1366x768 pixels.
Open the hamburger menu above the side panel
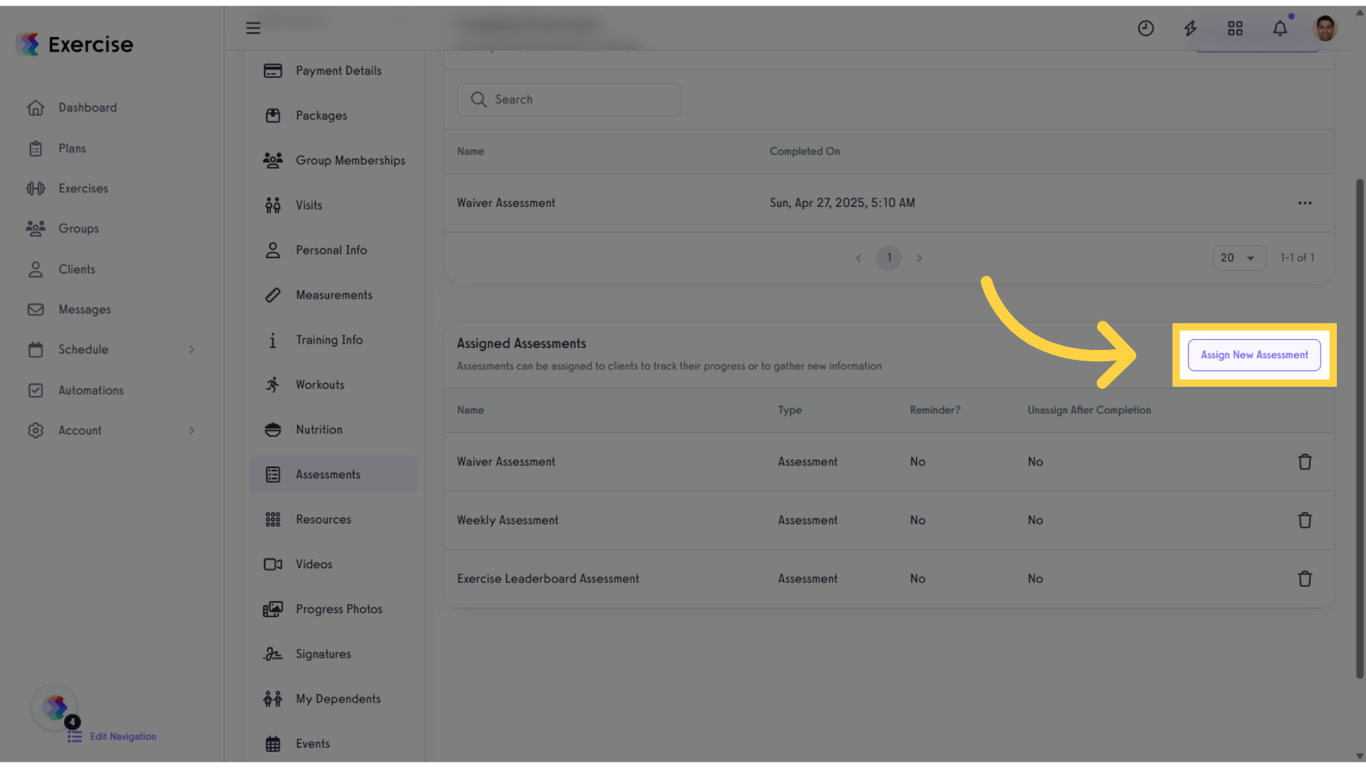[x=253, y=28]
